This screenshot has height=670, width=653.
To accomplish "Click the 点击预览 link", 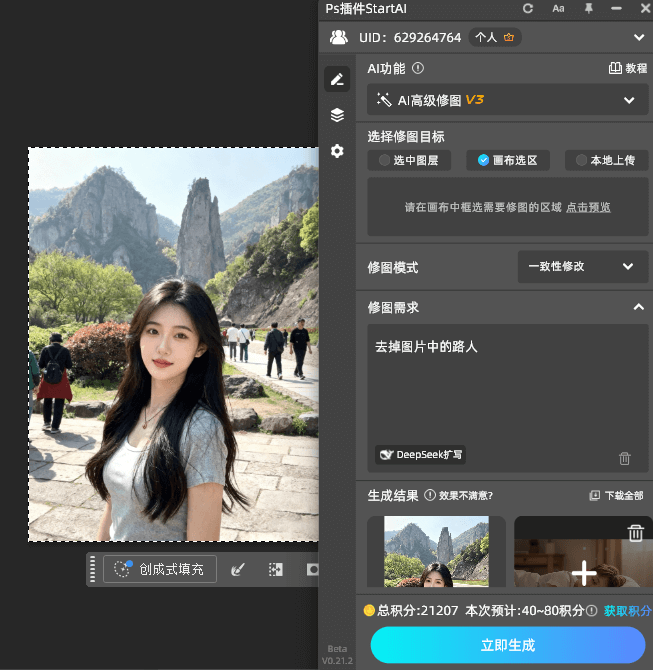I will [588, 208].
